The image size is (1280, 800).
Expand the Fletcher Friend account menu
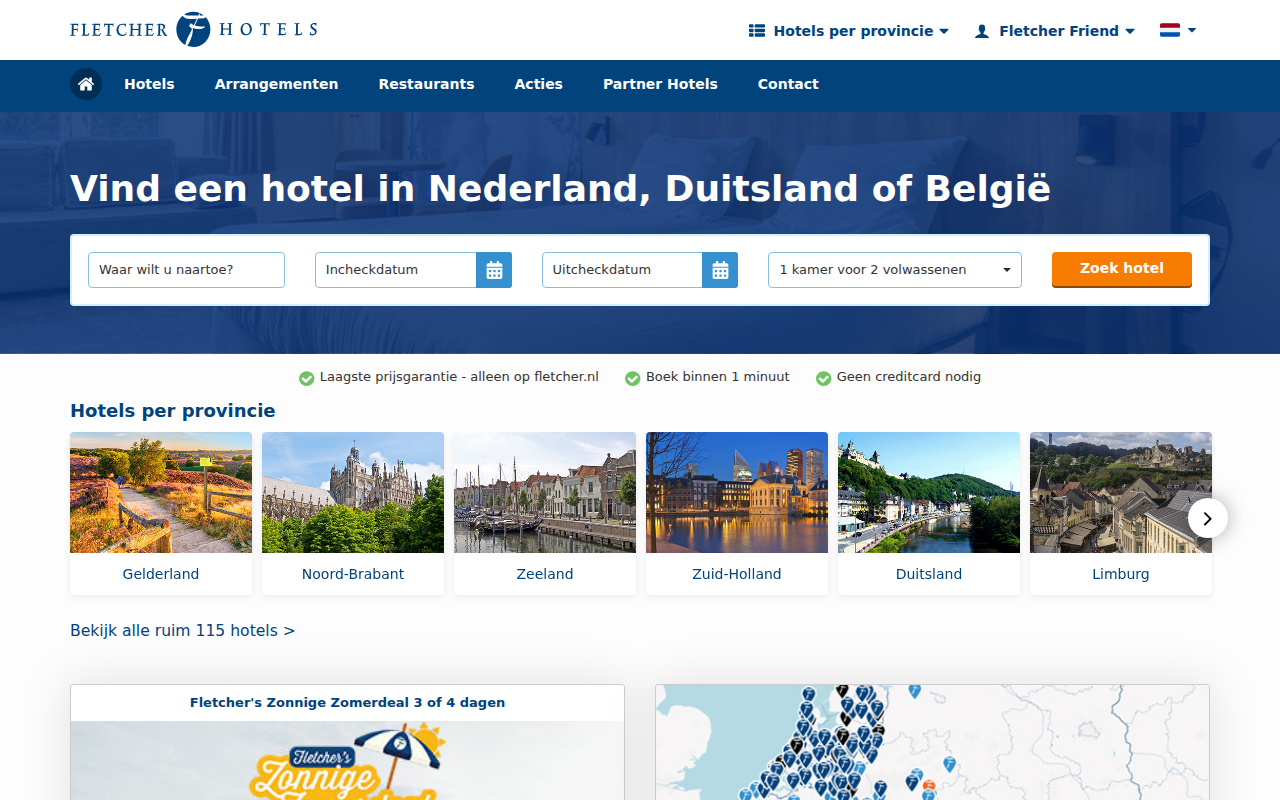[1055, 31]
